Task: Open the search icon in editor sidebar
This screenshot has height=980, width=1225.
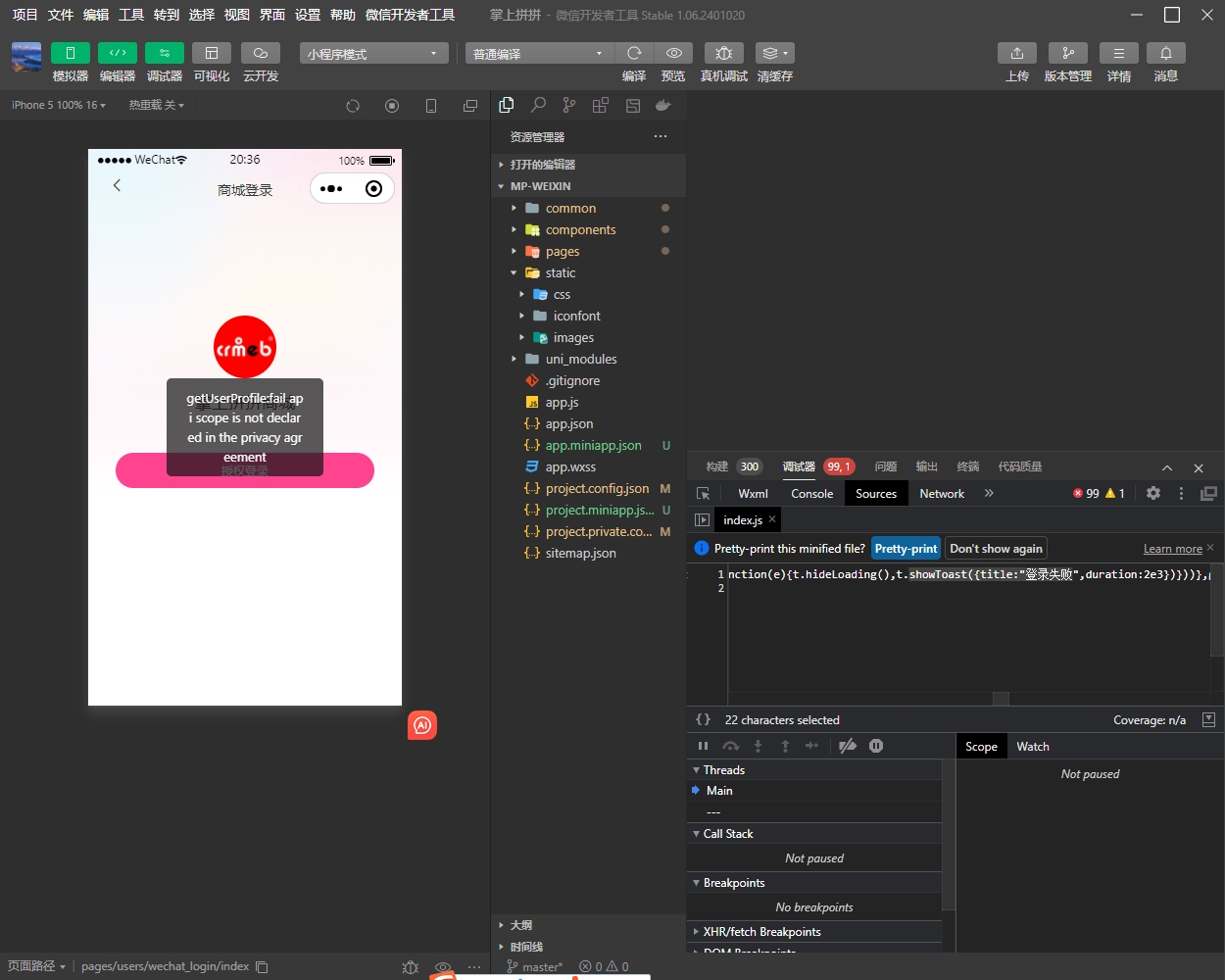Action: tap(538, 105)
